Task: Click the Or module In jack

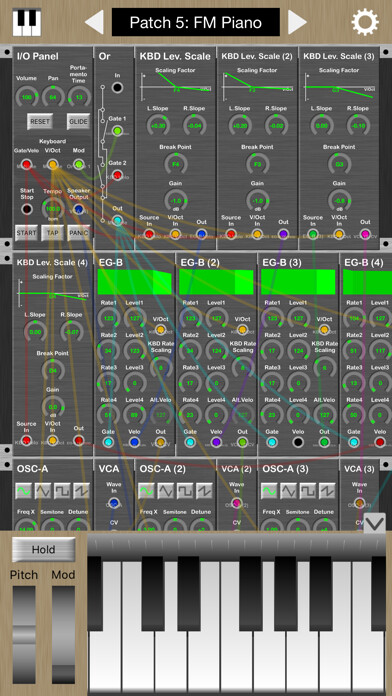Action: pyautogui.click(x=117, y=87)
